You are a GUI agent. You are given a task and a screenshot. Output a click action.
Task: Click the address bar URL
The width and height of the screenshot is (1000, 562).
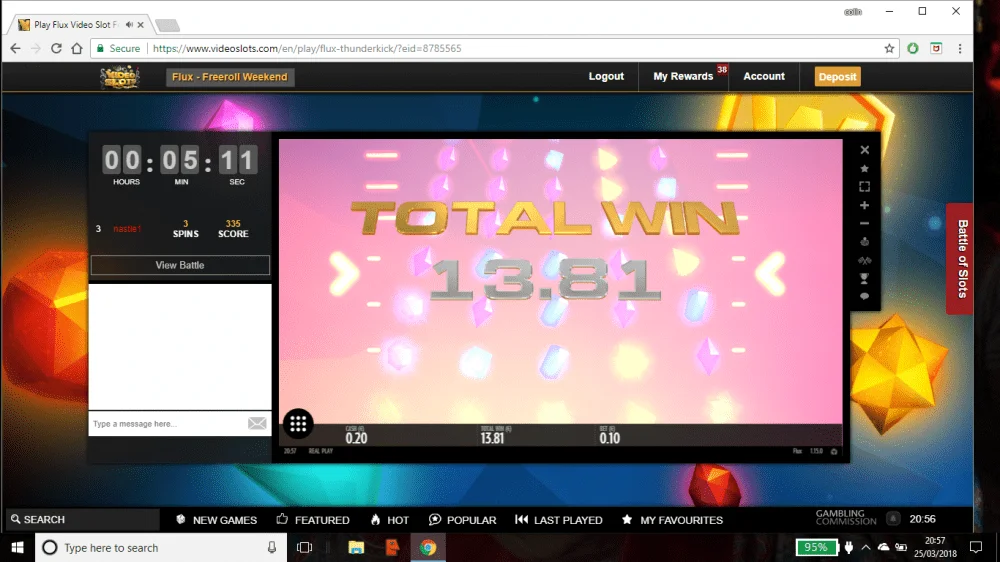(307, 48)
